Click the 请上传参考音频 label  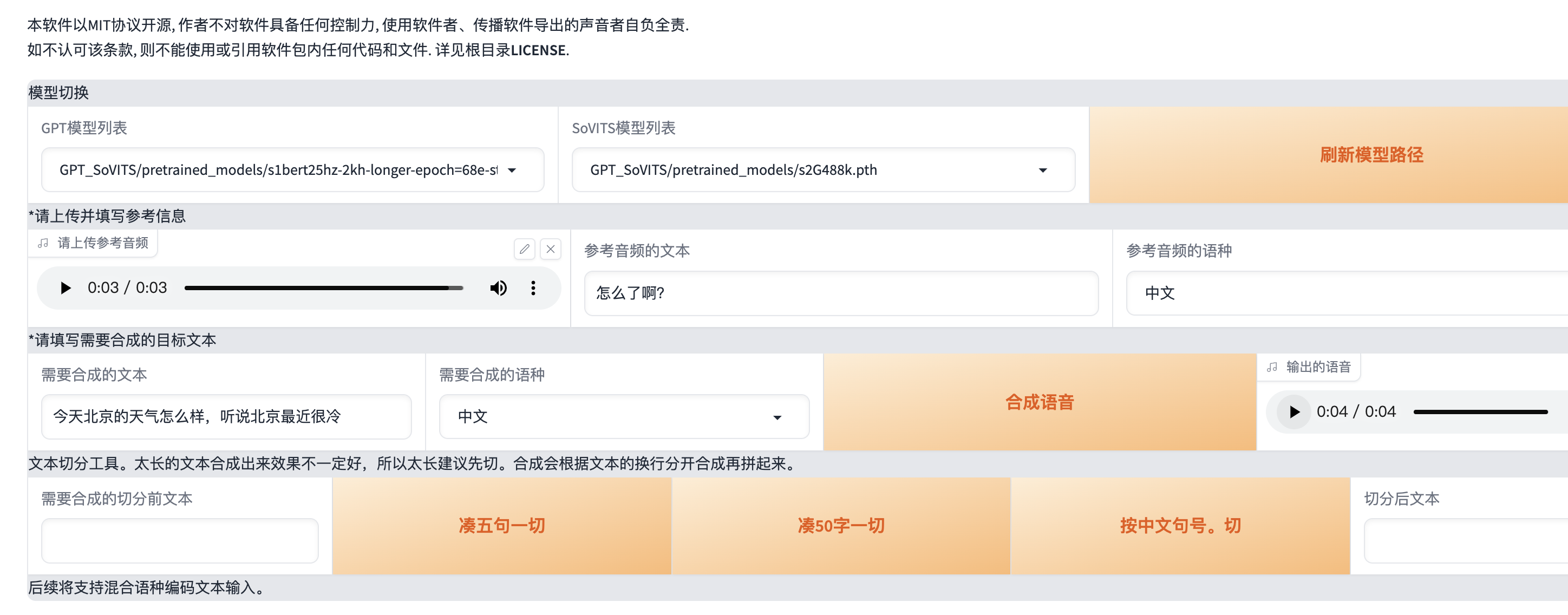click(103, 243)
